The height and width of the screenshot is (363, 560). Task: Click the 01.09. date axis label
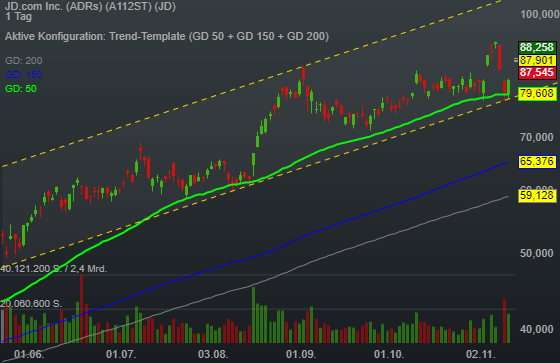(x=301, y=354)
